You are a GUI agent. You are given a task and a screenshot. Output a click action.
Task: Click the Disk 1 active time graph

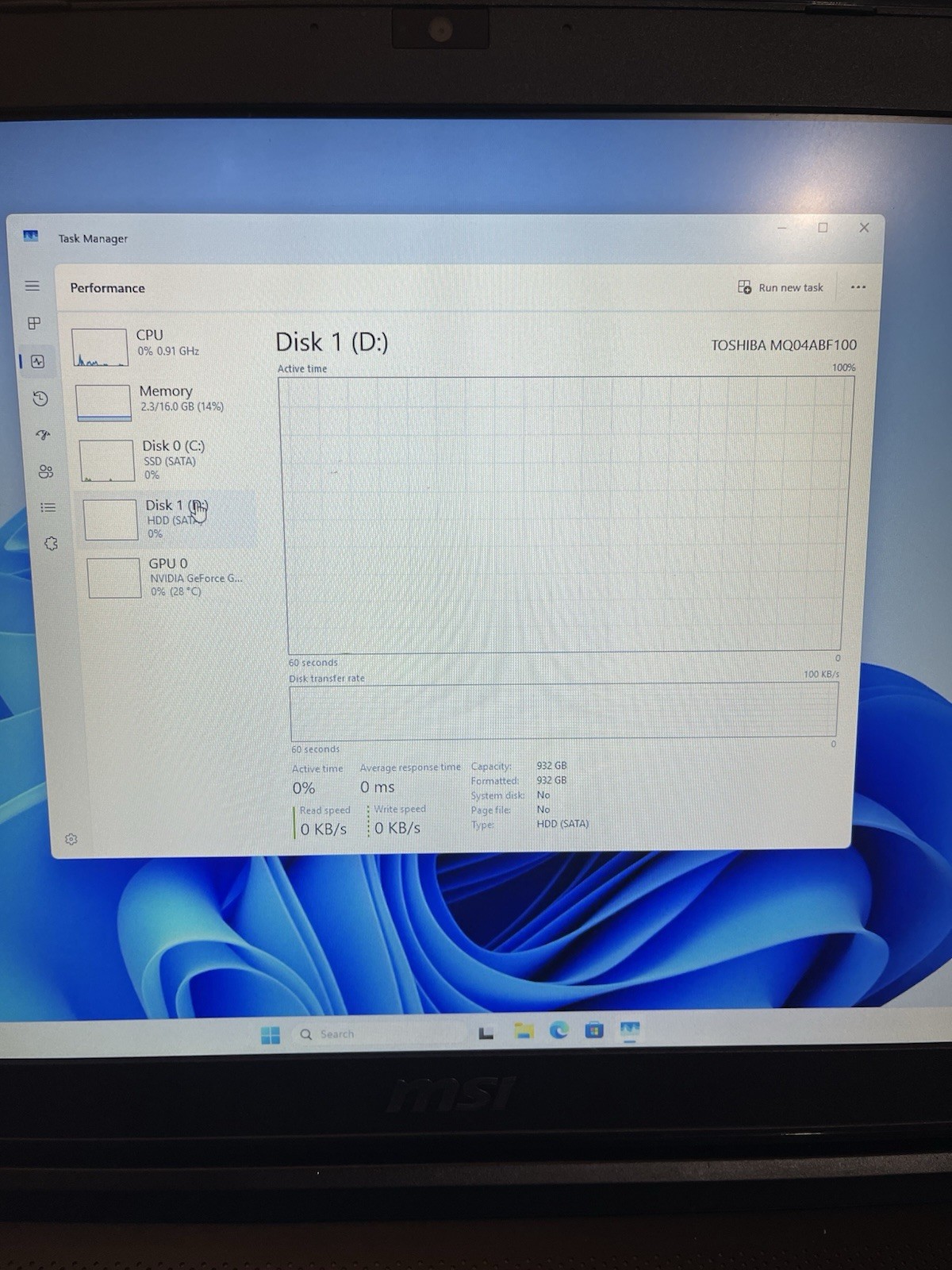click(x=565, y=514)
